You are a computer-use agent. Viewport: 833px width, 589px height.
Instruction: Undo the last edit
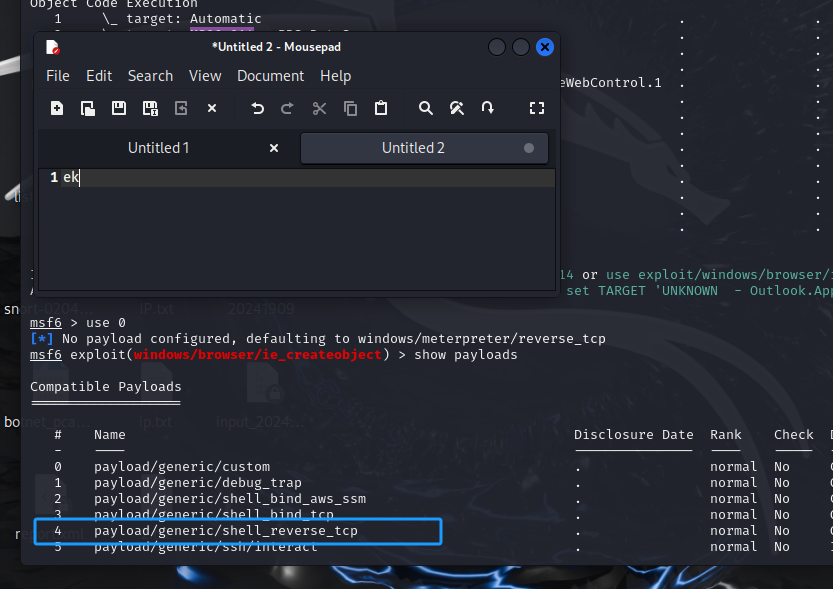point(258,108)
